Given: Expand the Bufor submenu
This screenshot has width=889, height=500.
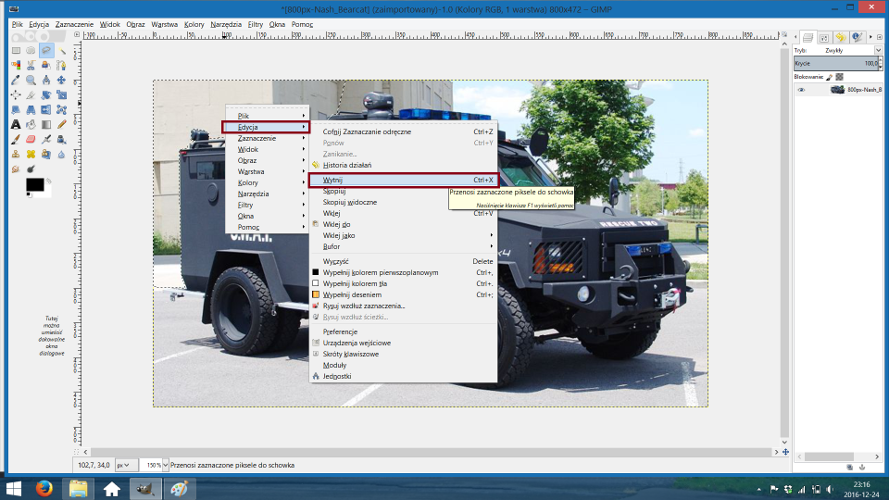Looking at the screenshot, I should (403, 247).
